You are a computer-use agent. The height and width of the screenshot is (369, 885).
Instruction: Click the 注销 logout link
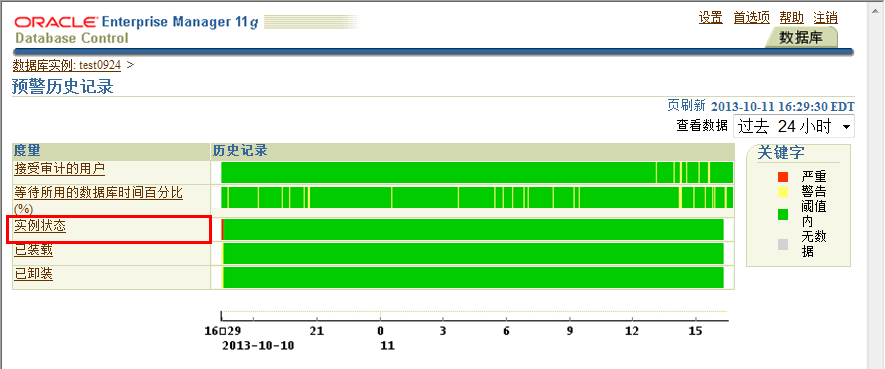(825, 17)
